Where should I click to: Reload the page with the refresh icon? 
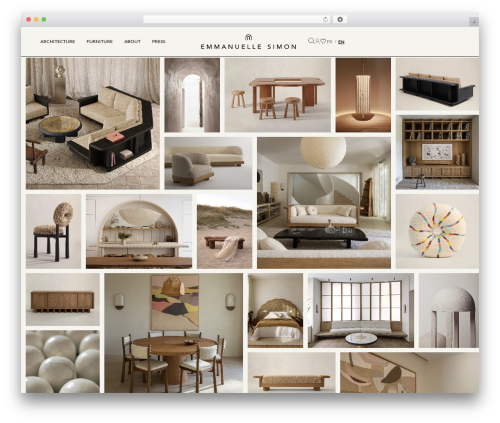(325, 20)
